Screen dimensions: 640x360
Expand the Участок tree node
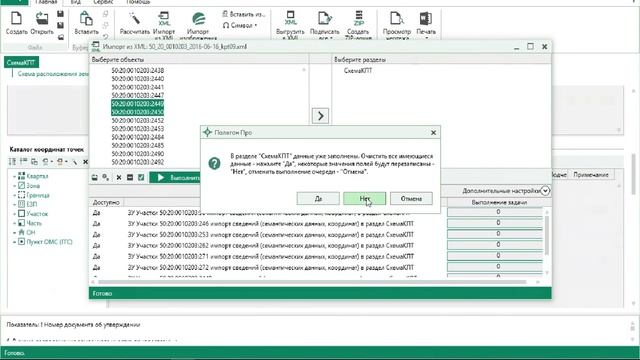(x=14, y=214)
